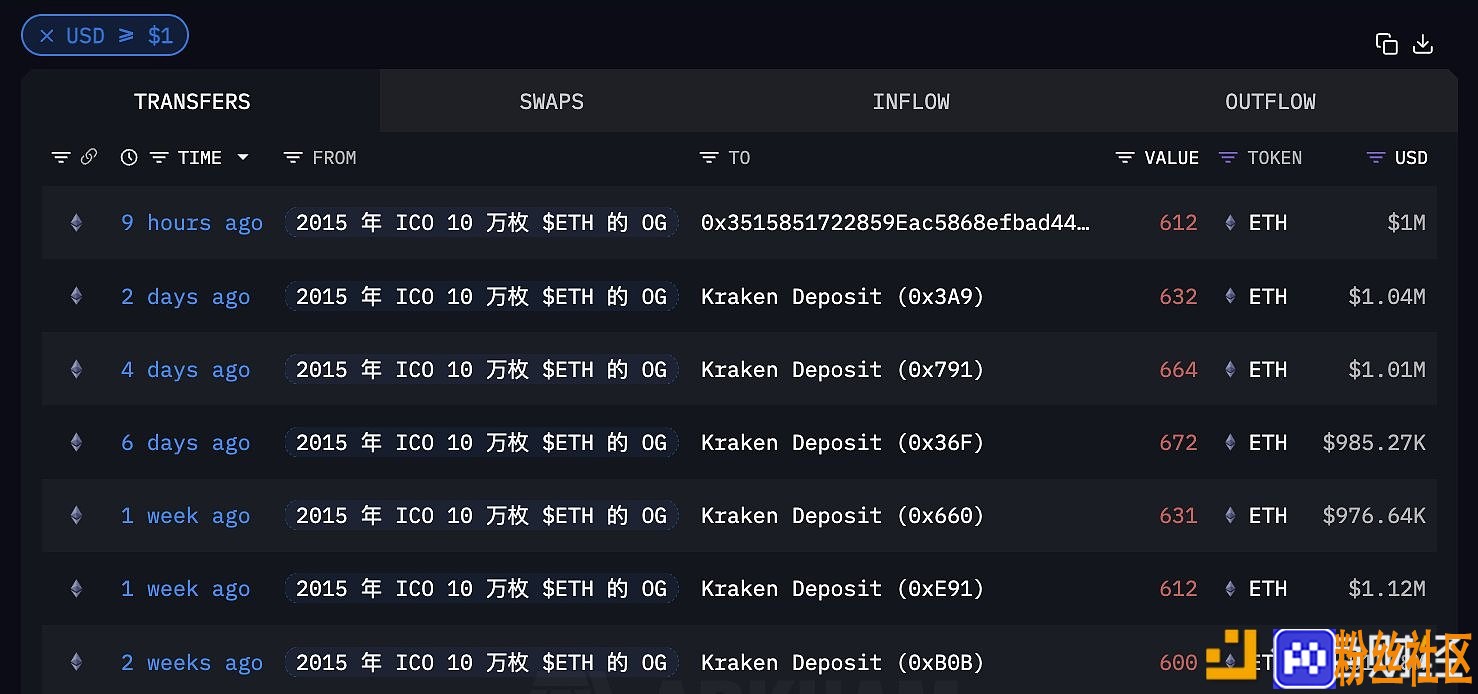Switch to the INFLOW tab
This screenshot has width=1478, height=694.
click(910, 102)
